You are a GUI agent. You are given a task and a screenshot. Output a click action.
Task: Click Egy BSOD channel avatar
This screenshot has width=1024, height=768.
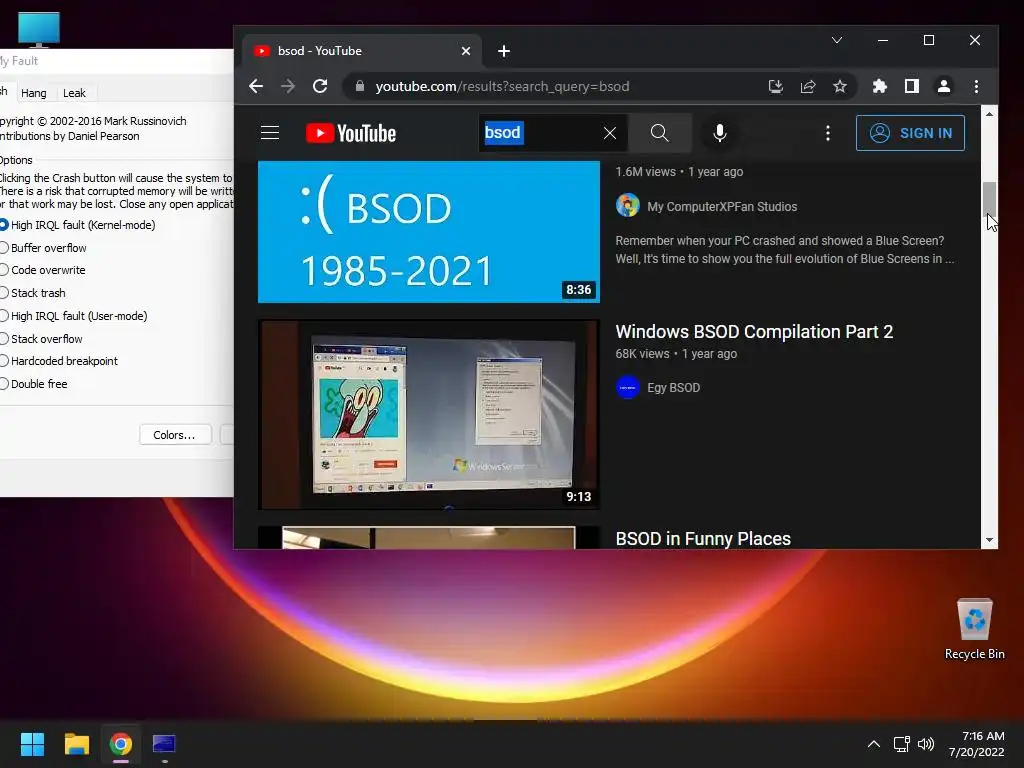pyautogui.click(x=628, y=387)
